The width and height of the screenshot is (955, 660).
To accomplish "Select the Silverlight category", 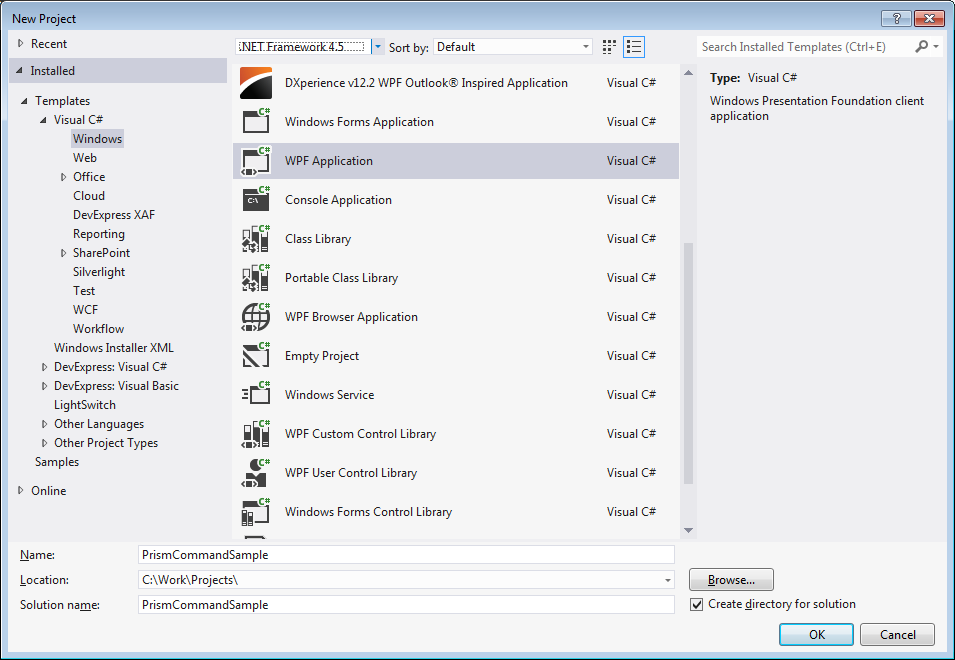I will 99,272.
